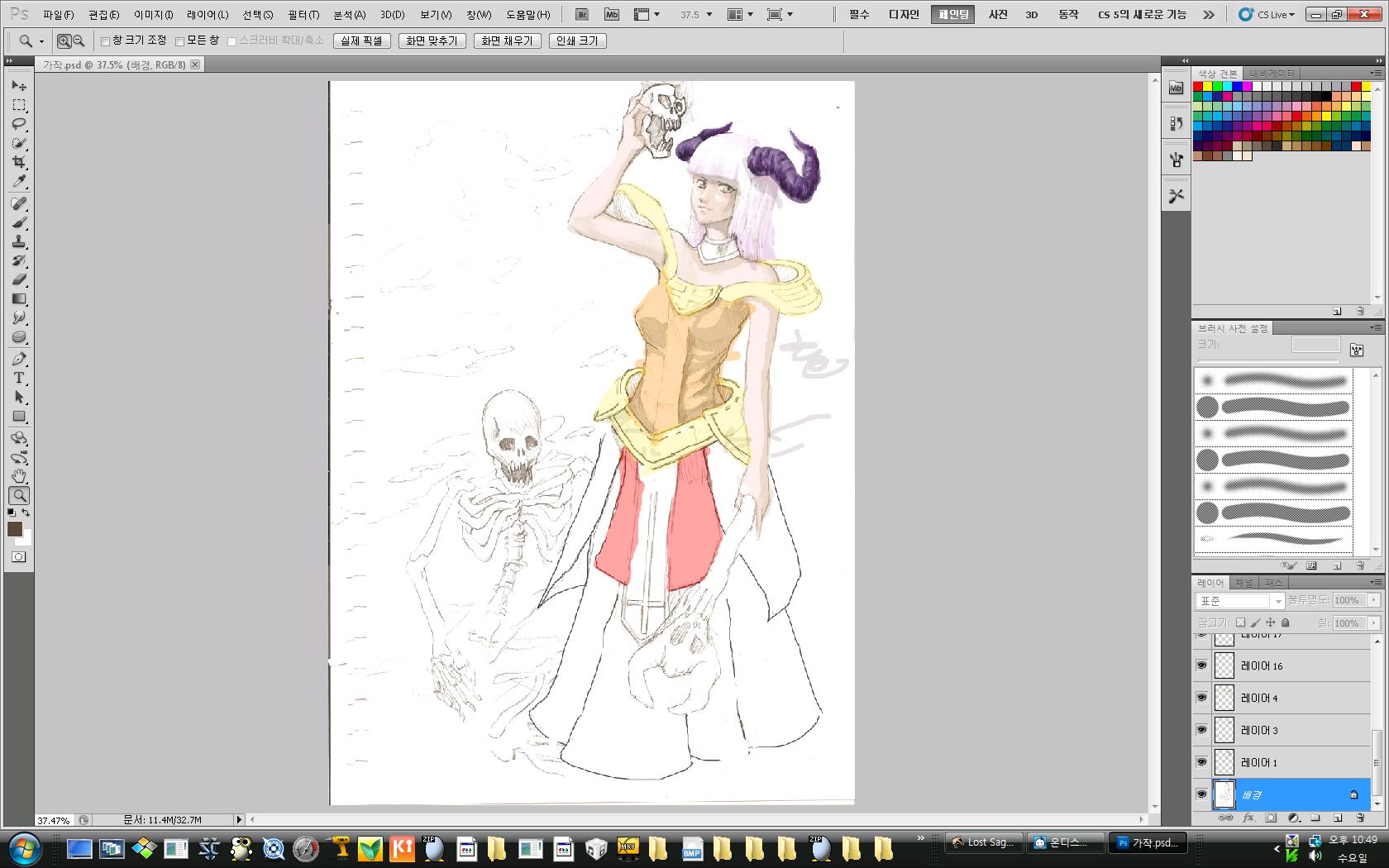Screen dimensions: 1389x868
Task: Select the Clone Stamp tool
Action: [x=19, y=241]
